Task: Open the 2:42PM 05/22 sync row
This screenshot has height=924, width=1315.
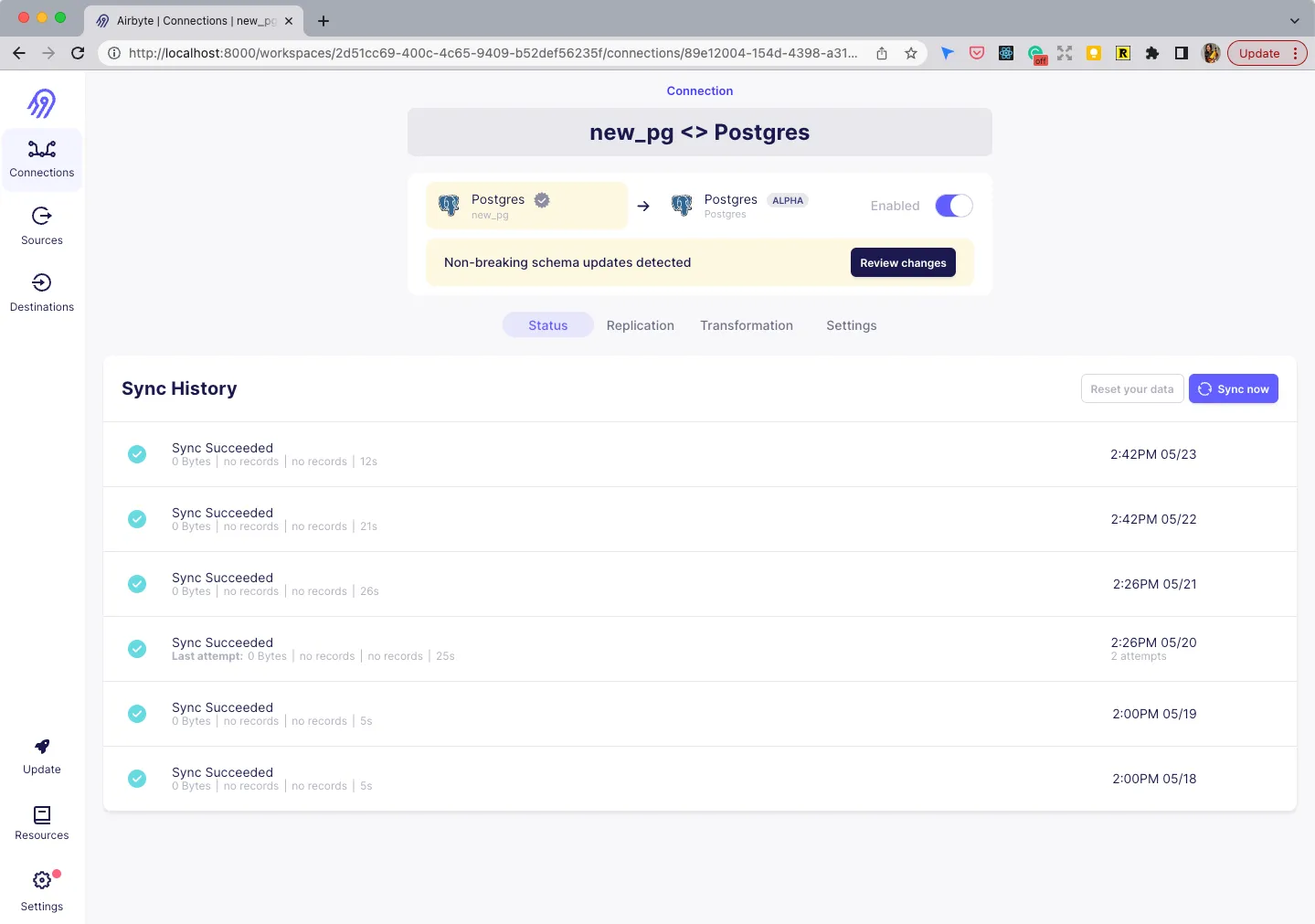Action: coord(700,519)
